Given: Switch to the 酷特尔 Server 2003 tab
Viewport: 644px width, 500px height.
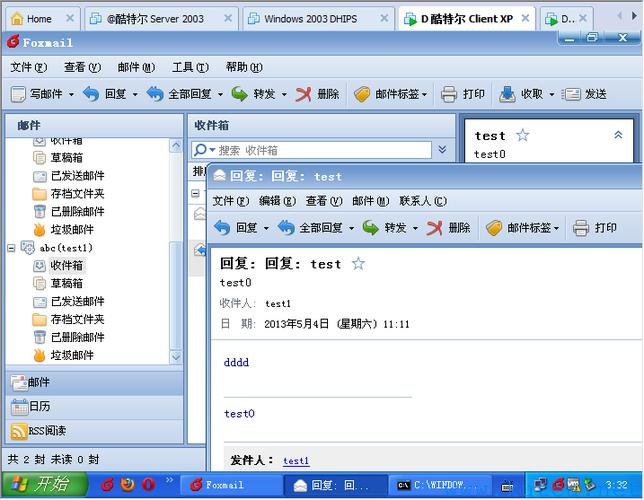Looking at the screenshot, I should coord(161,19).
